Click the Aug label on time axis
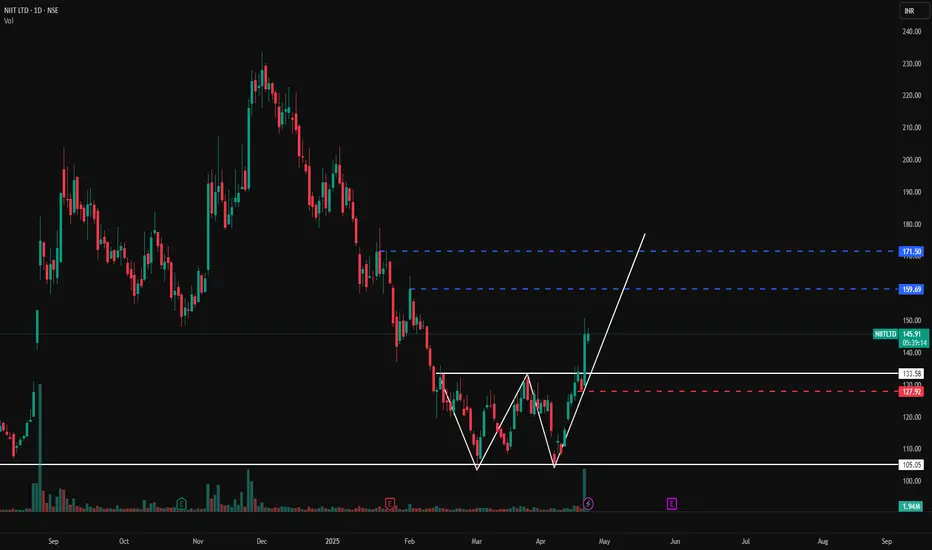The image size is (932, 550). point(823,541)
